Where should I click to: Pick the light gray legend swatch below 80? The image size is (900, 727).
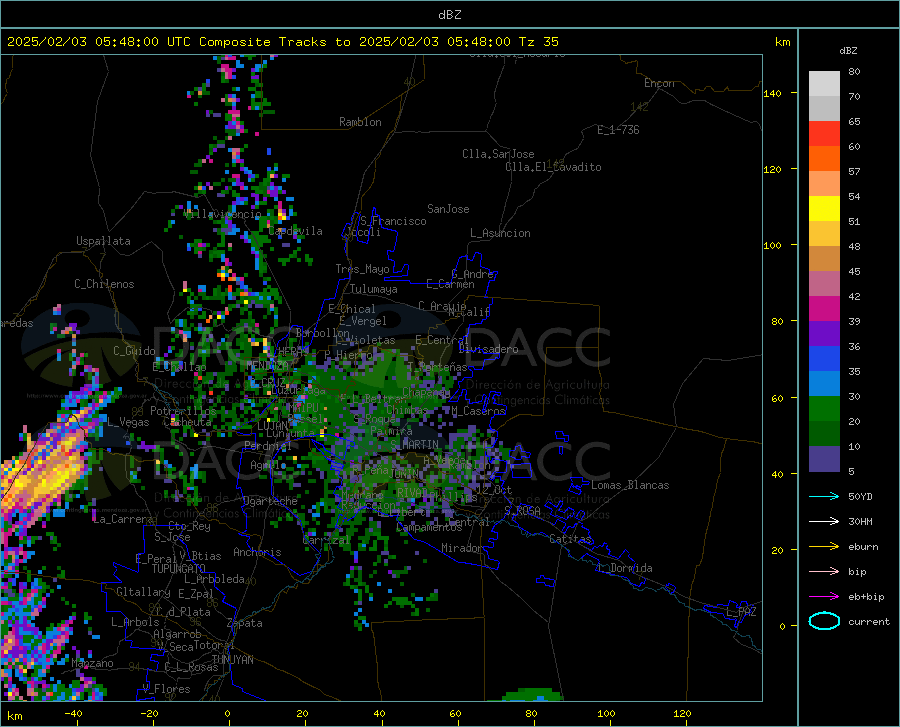coord(824,84)
